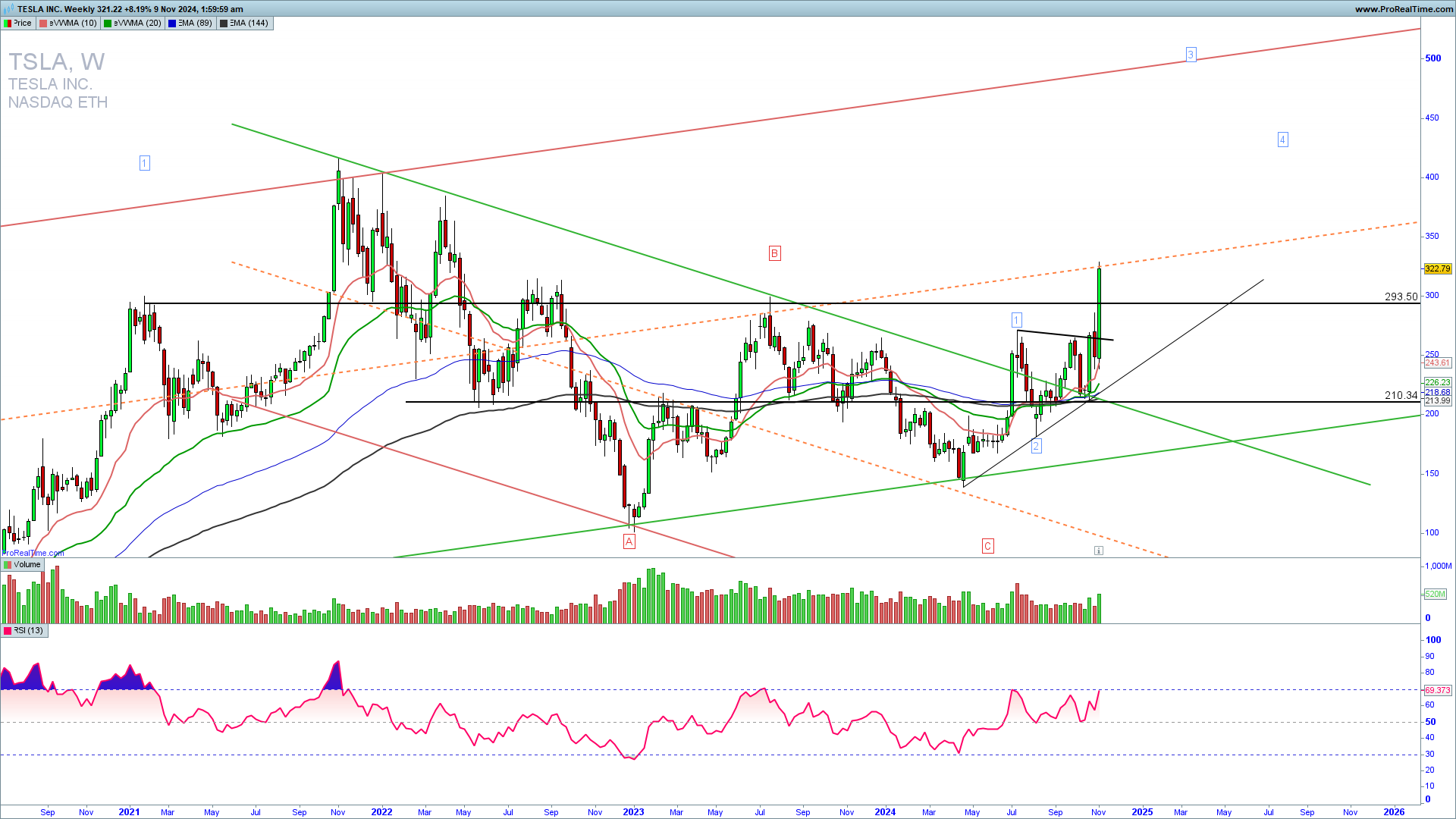
Task: Click the 2025 label on time axis
Action: pyautogui.click(x=1142, y=811)
